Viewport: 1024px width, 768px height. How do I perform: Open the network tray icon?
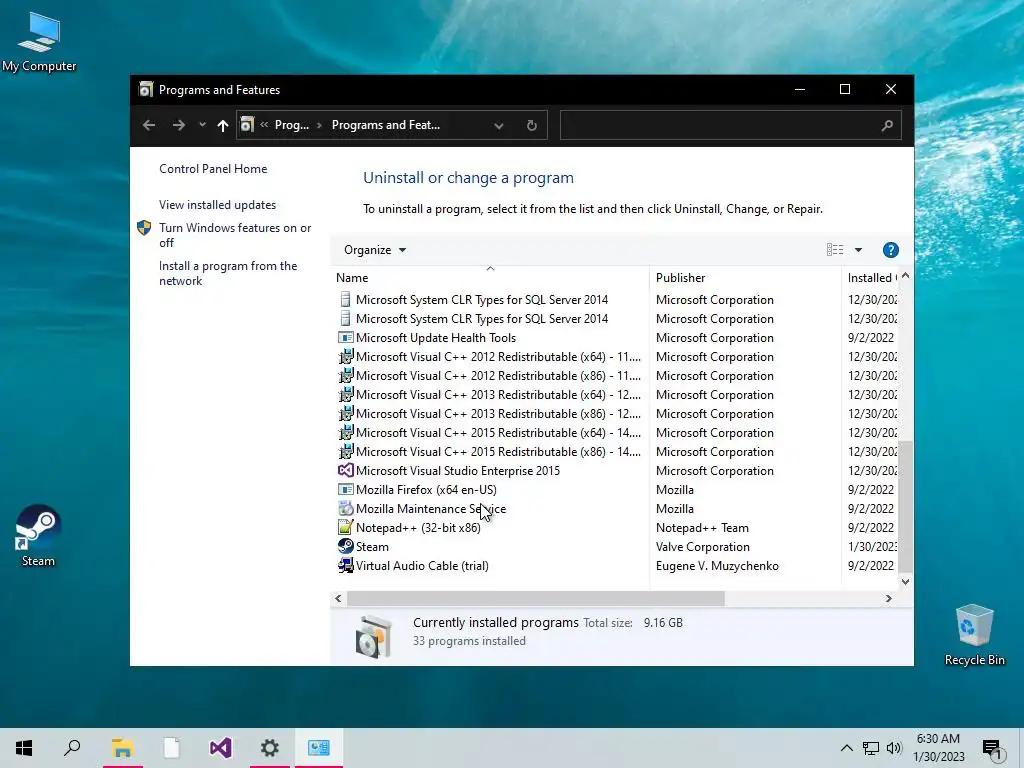click(871, 748)
